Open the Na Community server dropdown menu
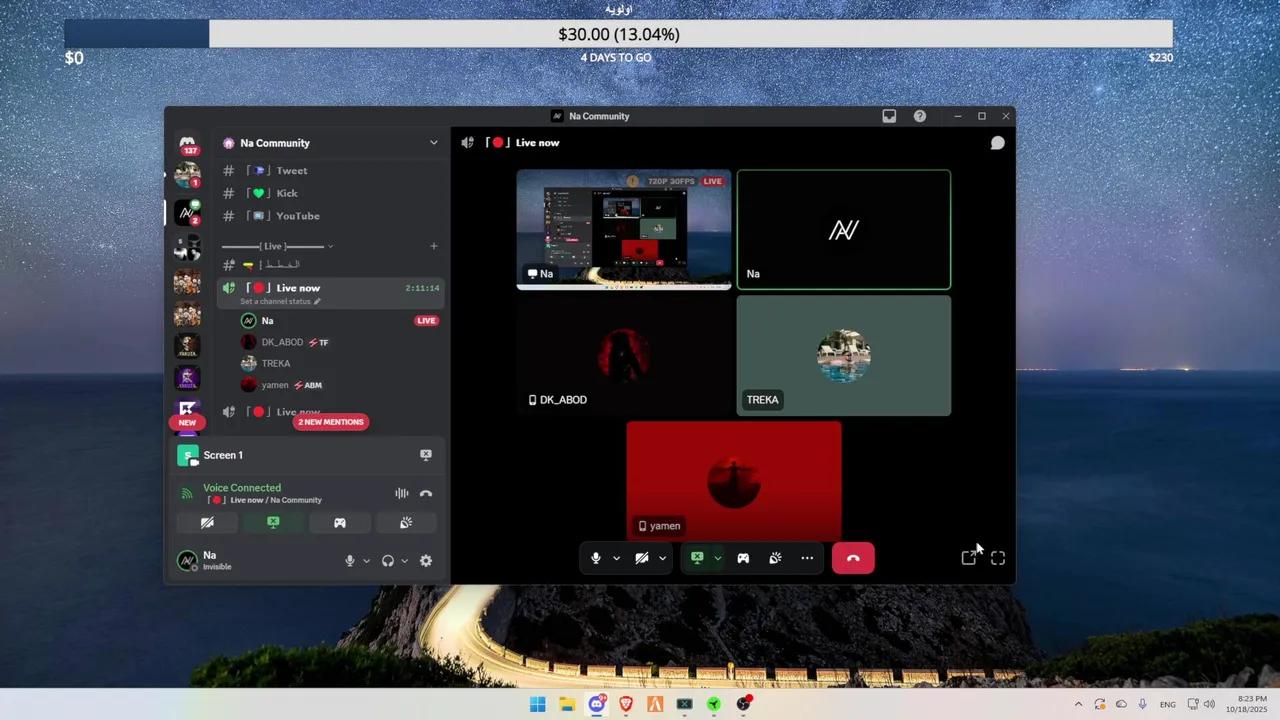This screenshot has height=720, width=1280. 434,143
